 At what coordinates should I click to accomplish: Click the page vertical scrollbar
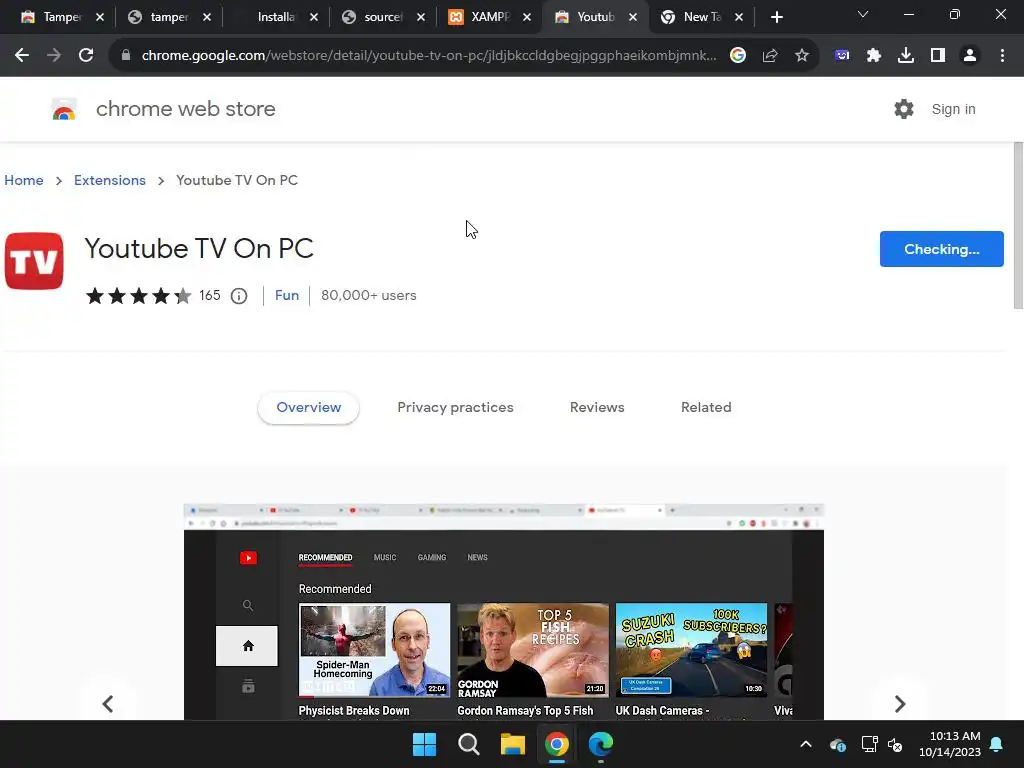click(x=1018, y=225)
